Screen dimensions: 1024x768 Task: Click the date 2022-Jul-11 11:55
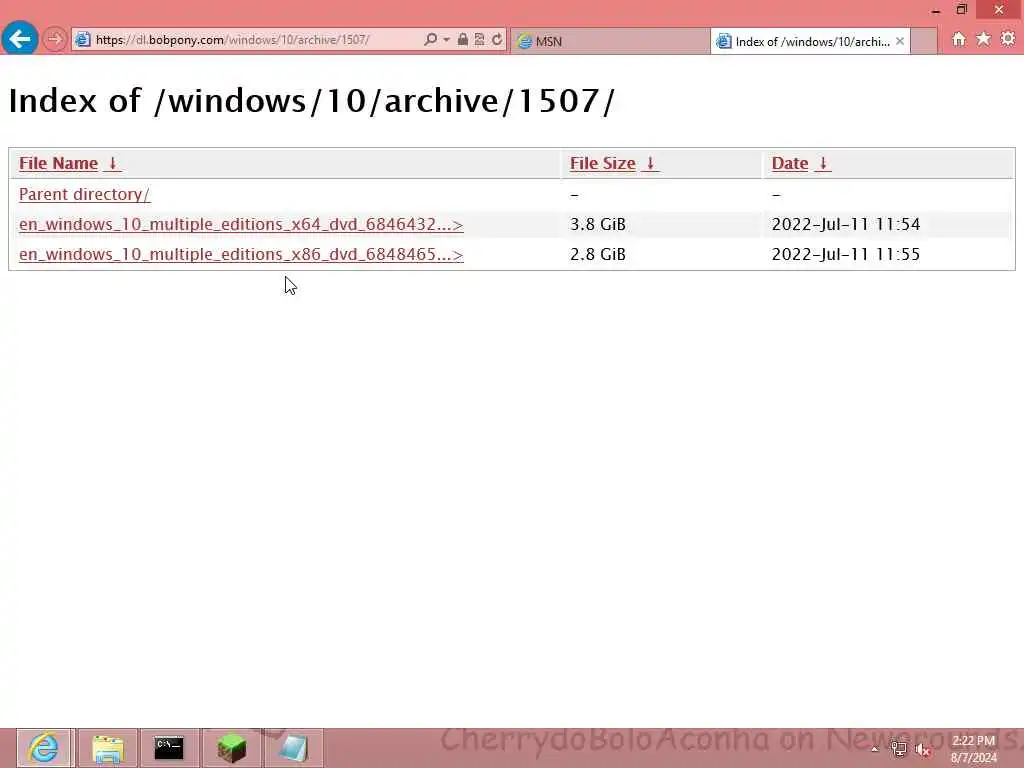pos(846,254)
